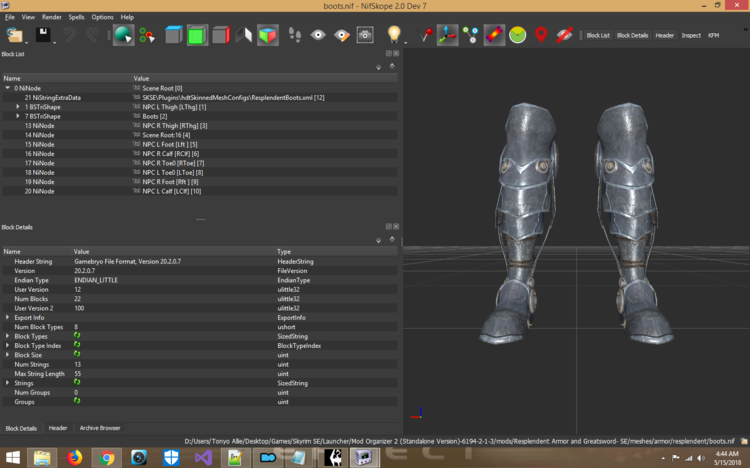Close the Block List panel
The height and width of the screenshot is (468, 750).
[396, 54]
